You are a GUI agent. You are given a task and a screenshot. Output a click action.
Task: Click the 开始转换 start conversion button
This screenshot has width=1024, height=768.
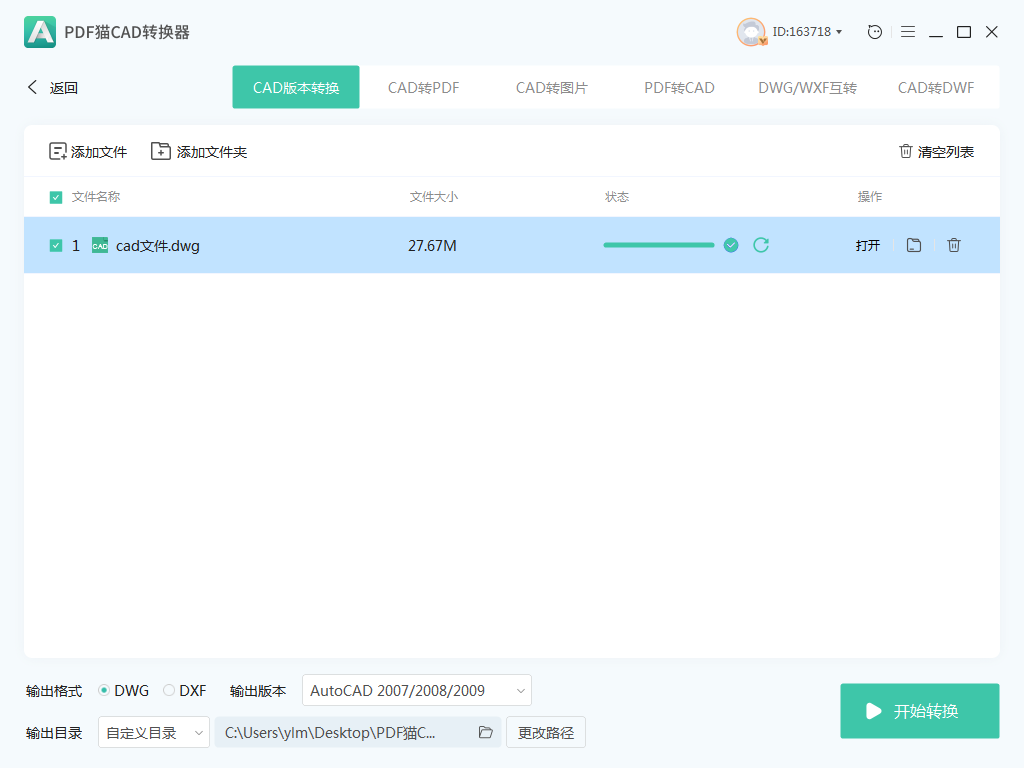[919, 711]
